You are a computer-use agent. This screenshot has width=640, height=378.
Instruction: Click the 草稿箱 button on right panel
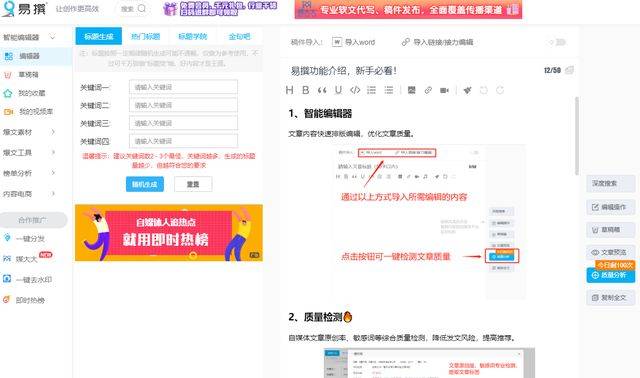[x=611, y=230]
